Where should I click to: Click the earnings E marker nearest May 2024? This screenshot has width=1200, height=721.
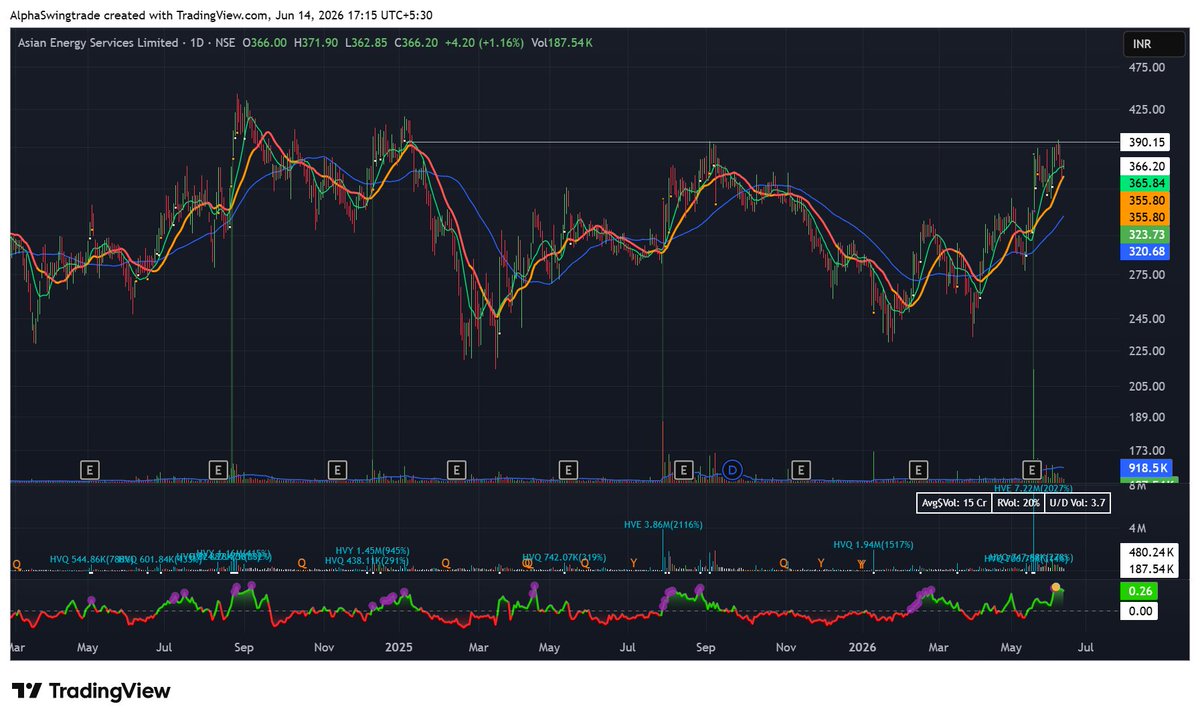coord(91,468)
